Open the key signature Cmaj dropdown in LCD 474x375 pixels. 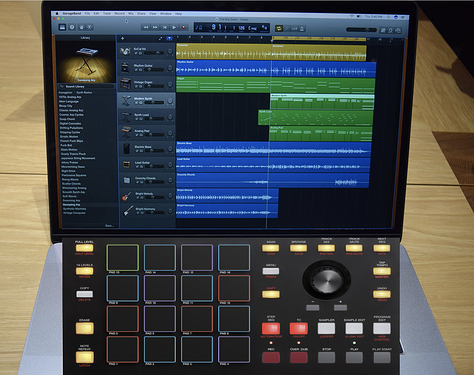pyautogui.click(x=252, y=28)
